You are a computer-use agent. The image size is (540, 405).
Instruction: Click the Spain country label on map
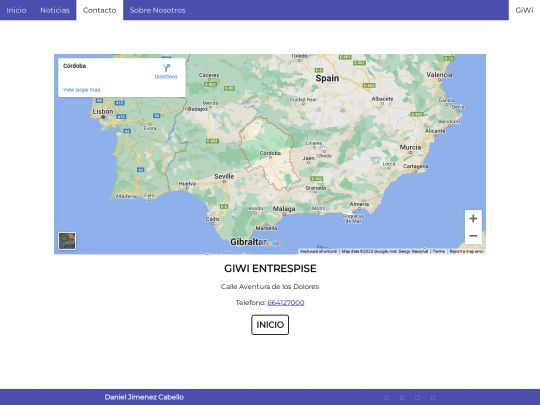coord(327,78)
